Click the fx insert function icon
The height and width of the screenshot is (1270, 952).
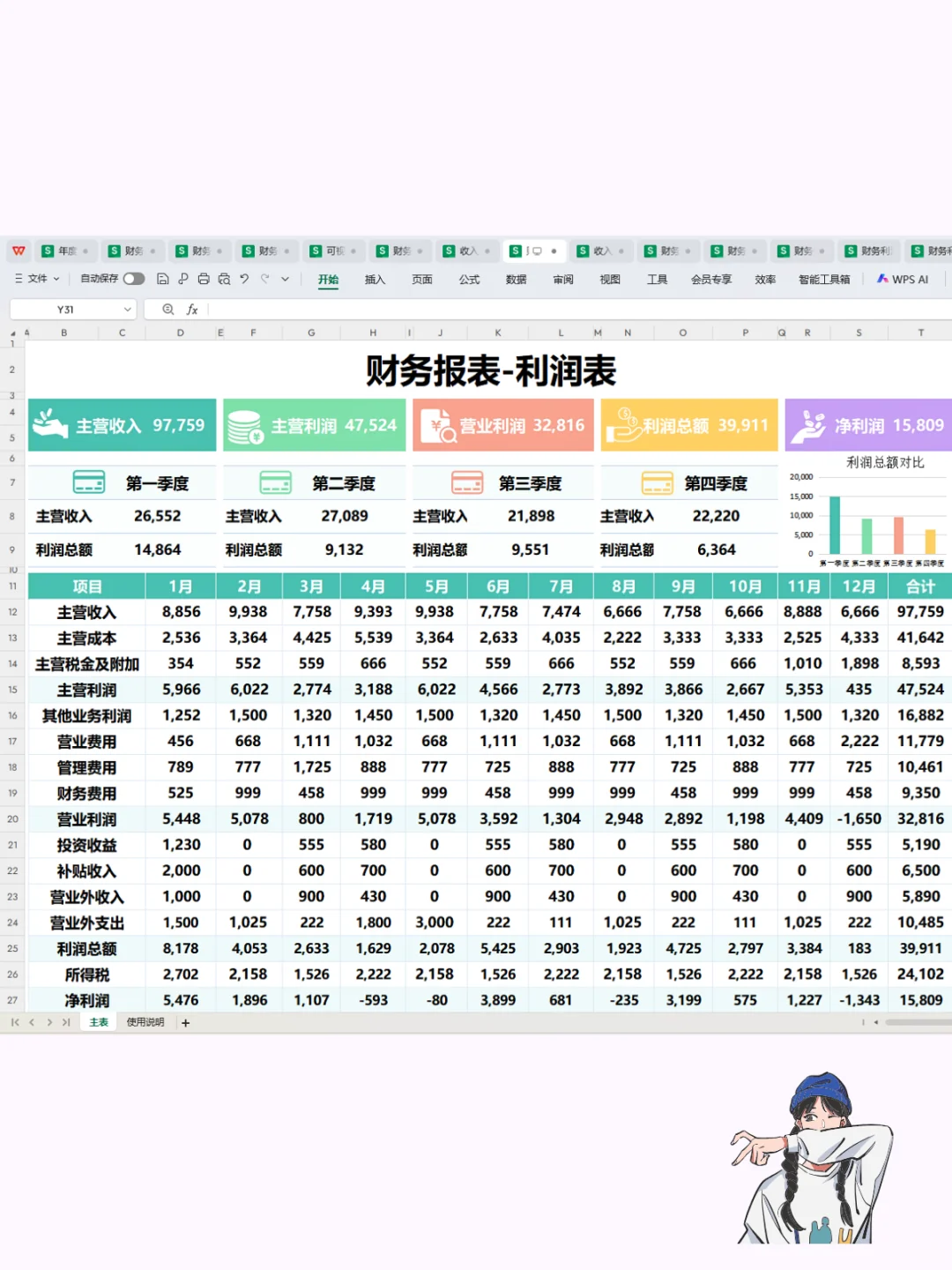pos(192,309)
